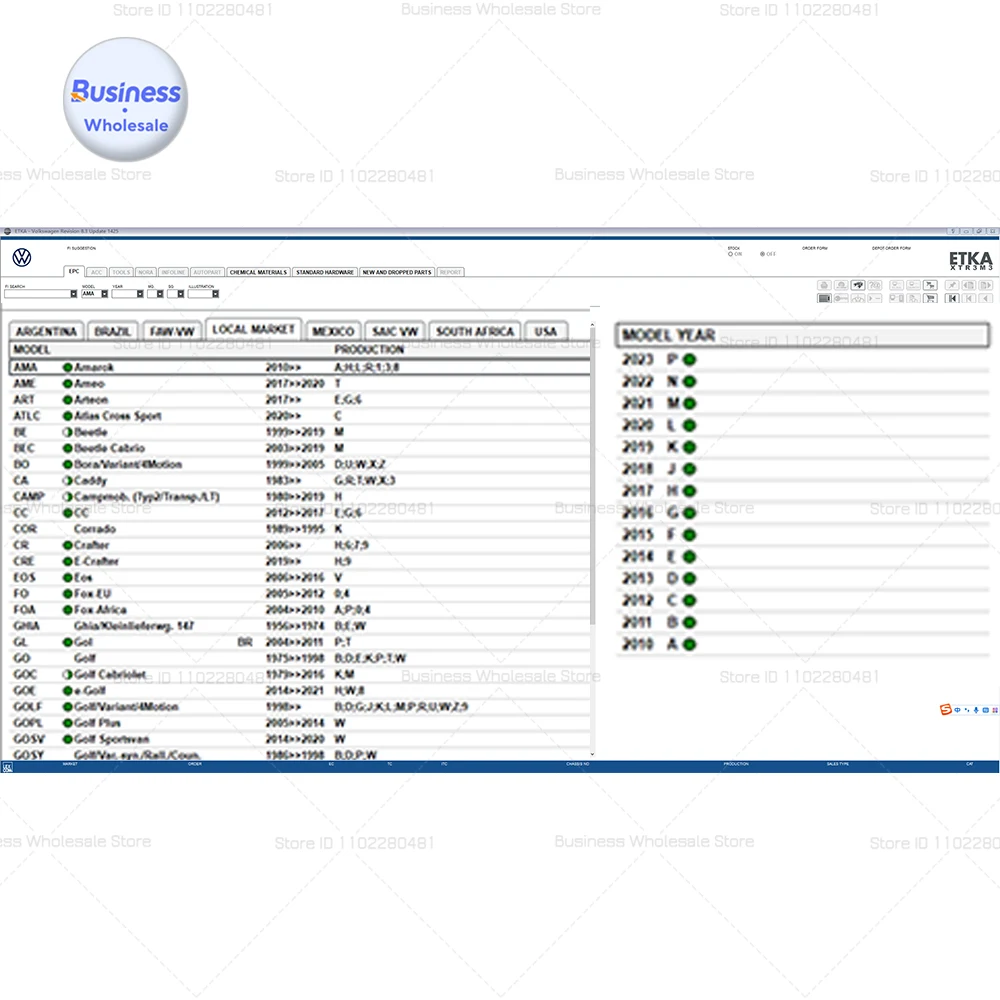The image size is (1000, 1000).
Task: Click the pushpin icon in the toolbar
Action: point(952,285)
